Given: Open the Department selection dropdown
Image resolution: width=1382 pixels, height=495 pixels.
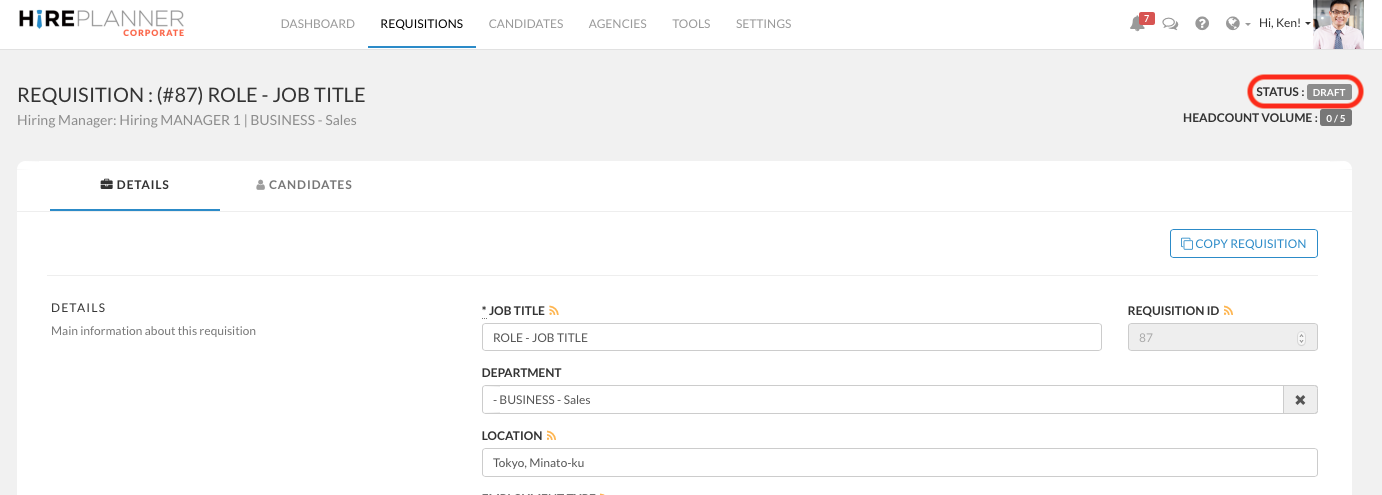Looking at the screenshot, I should tap(882, 399).
